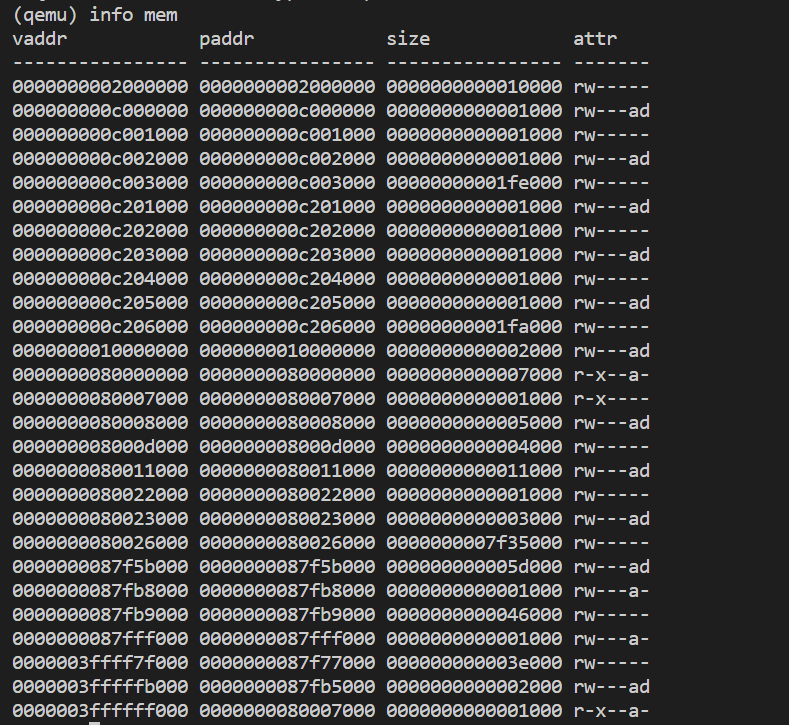Screen dimensions: 789x725
Task: Click size value 0000000000046000
Action: coord(474,615)
